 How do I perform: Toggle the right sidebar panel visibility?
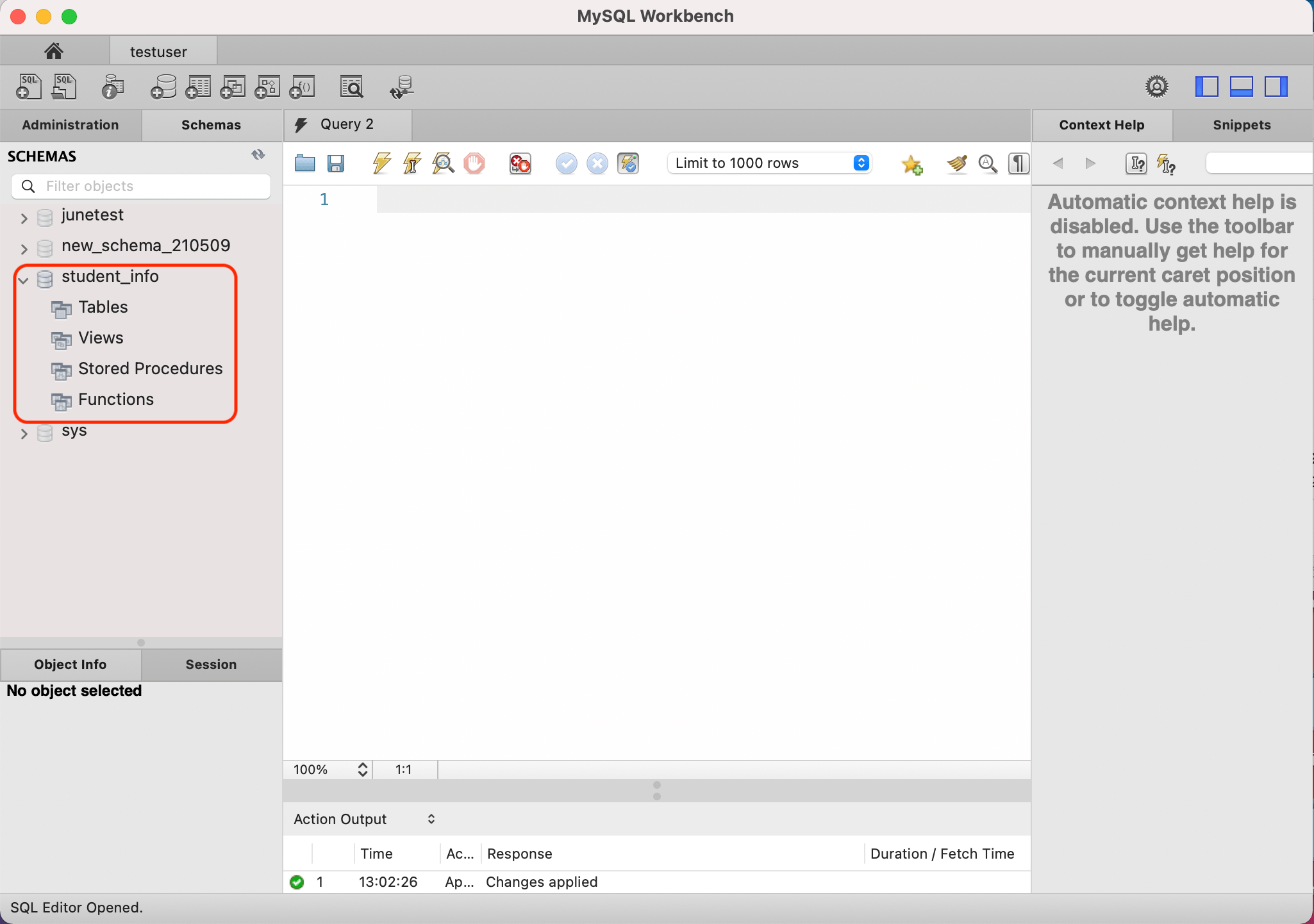[1276, 87]
